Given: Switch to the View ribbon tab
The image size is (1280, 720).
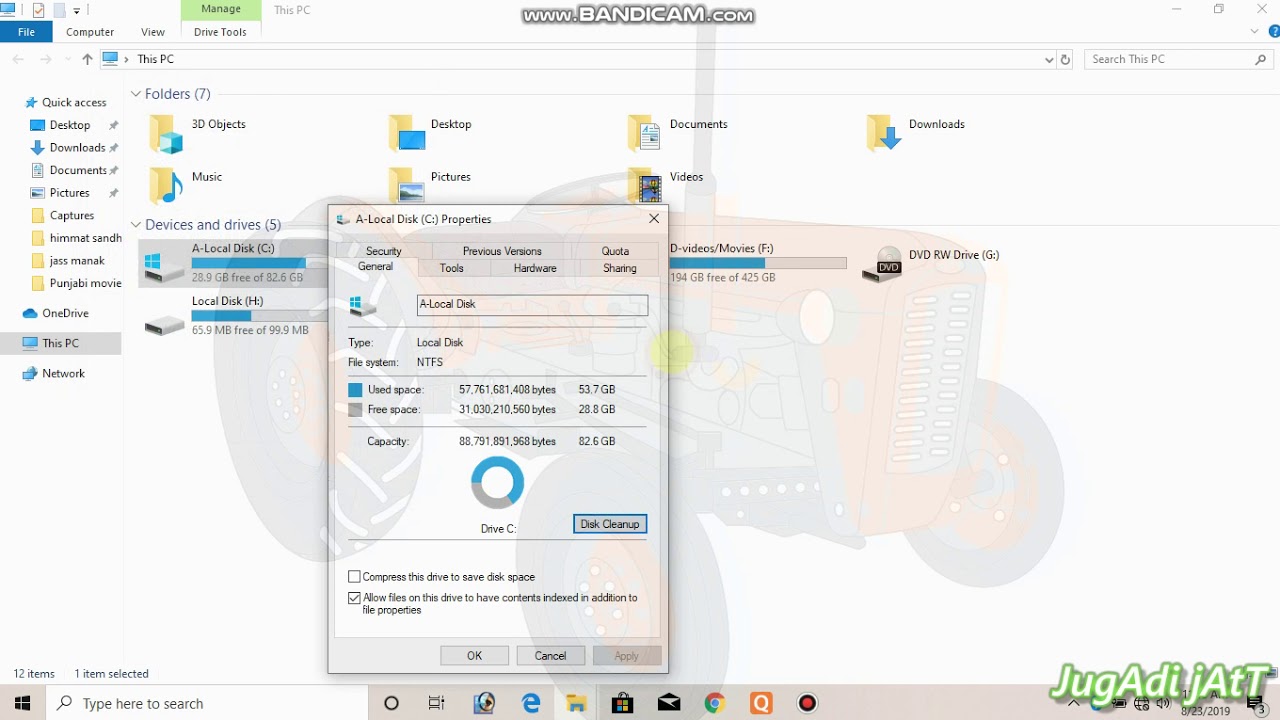Looking at the screenshot, I should [153, 32].
